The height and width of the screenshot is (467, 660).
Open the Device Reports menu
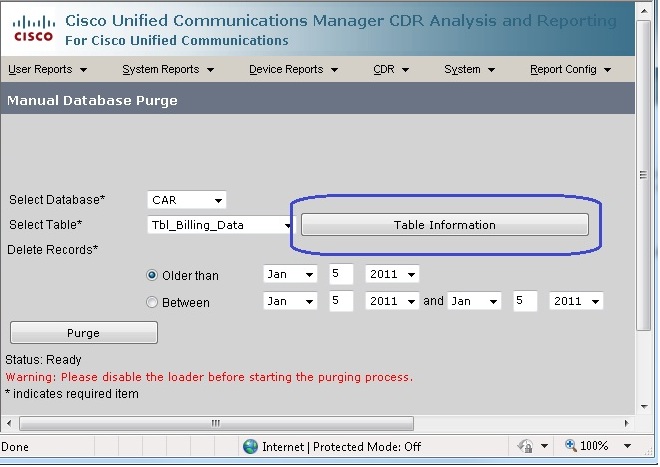(x=293, y=69)
